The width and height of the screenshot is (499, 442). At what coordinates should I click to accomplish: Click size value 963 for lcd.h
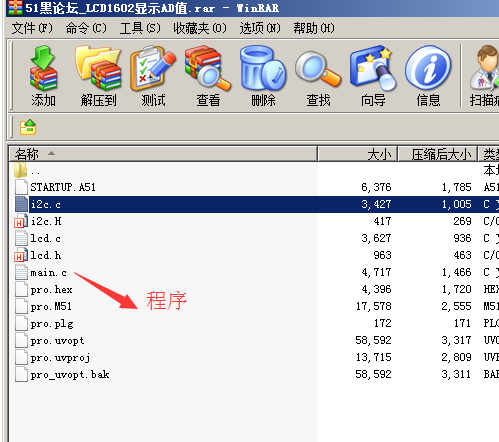[382, 255]
